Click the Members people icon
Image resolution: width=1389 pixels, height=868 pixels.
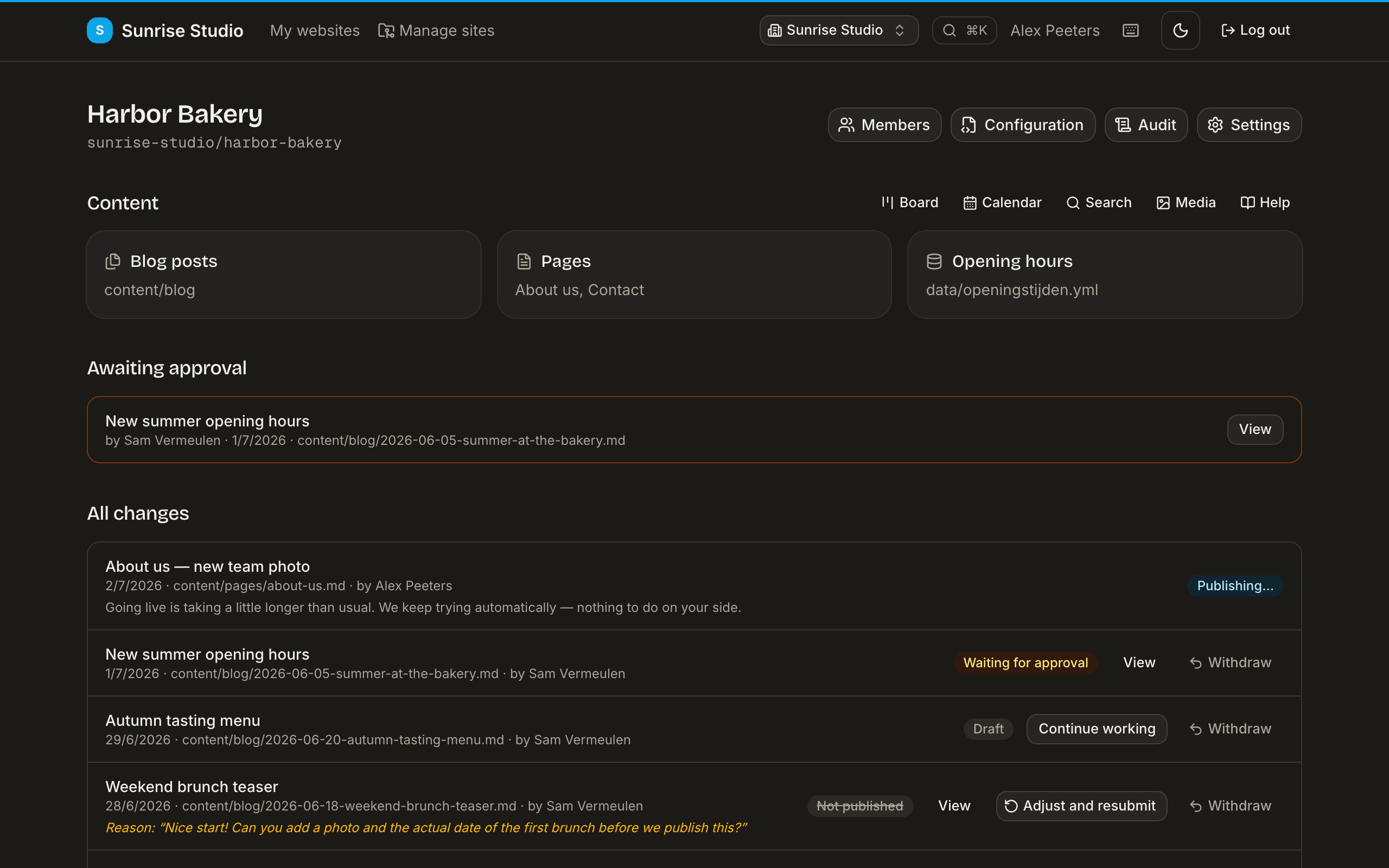click(x=846, y=125)
